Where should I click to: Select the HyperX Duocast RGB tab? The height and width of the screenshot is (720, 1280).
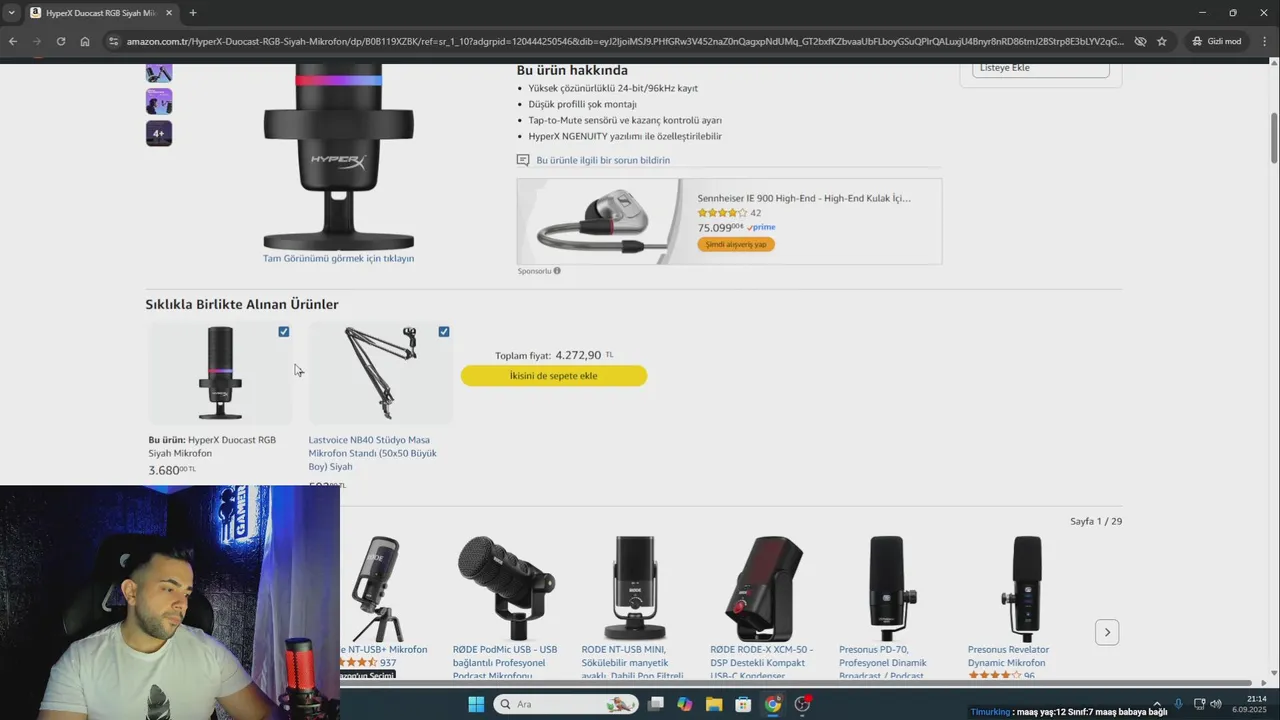tap(100, 13)
